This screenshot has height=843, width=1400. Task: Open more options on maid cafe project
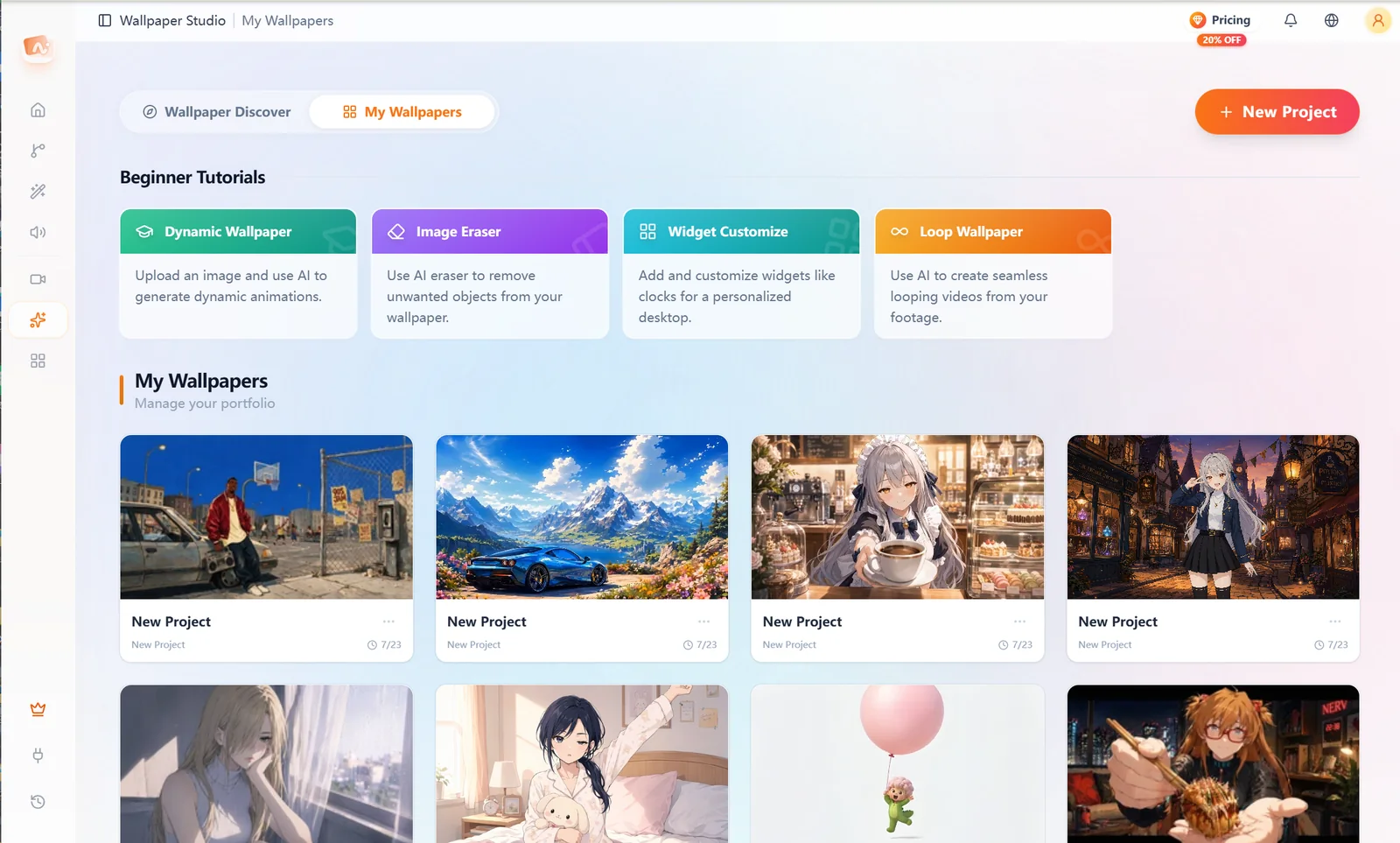(x=1020, y=622)
